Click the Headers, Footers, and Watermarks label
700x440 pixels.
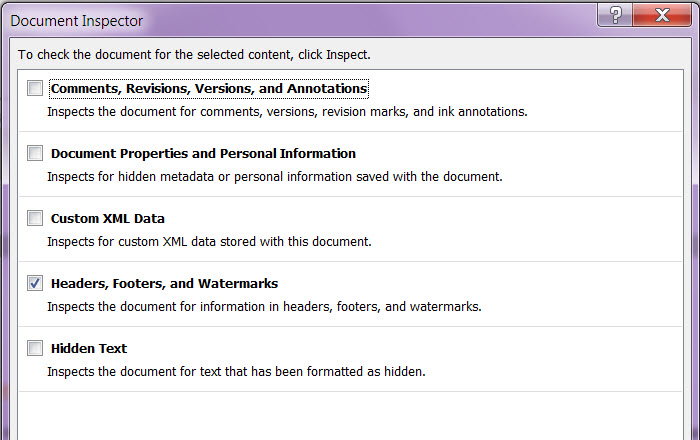tap(164, 284)
